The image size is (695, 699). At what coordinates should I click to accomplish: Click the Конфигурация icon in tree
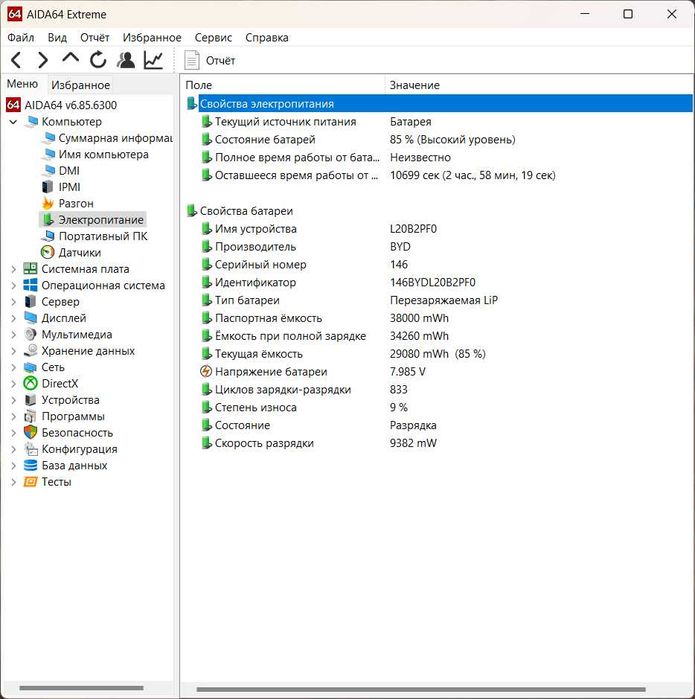[x=30, y=449]
